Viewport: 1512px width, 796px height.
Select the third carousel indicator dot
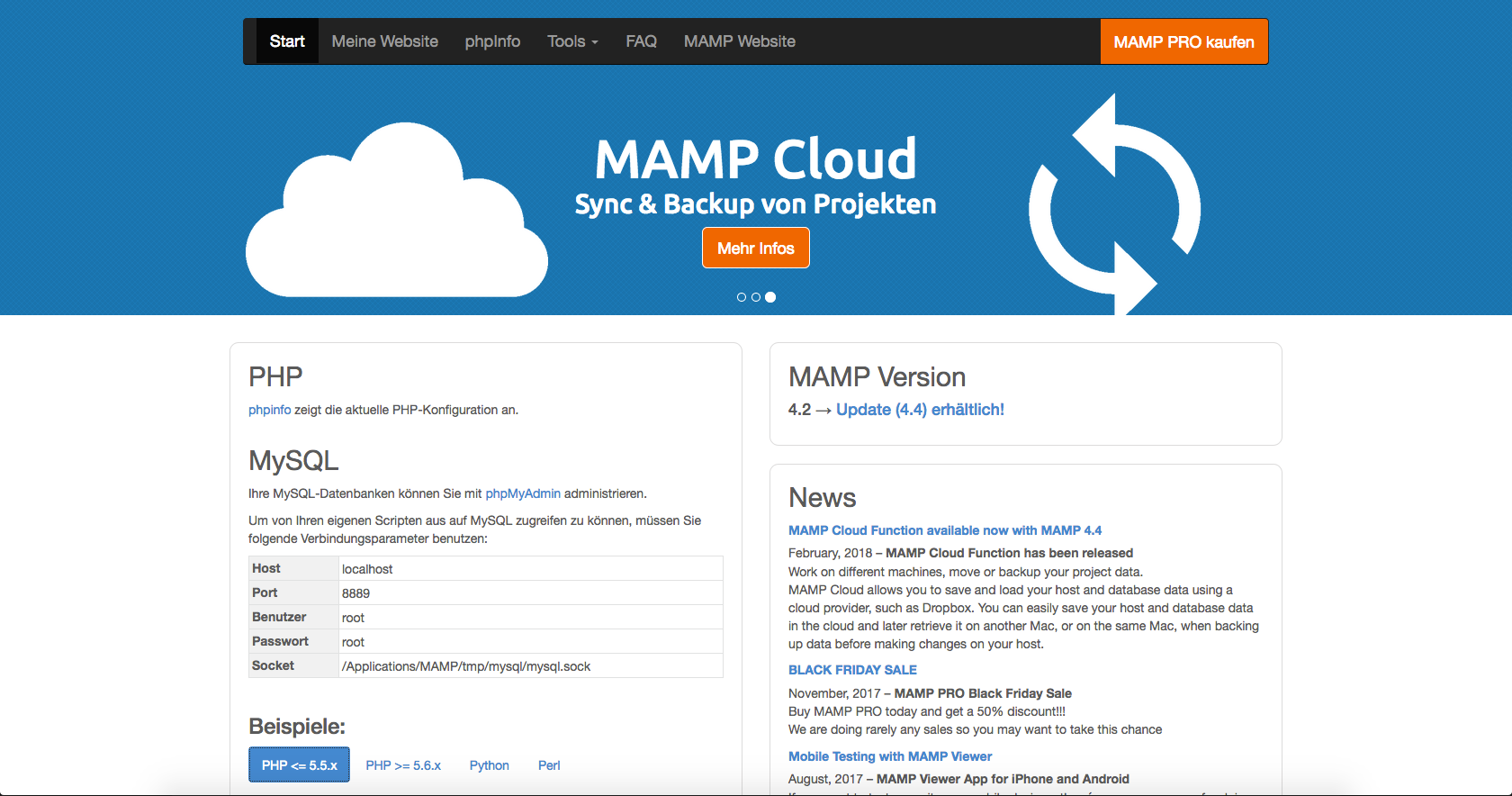pyautogui.click(x=770, y=297)
